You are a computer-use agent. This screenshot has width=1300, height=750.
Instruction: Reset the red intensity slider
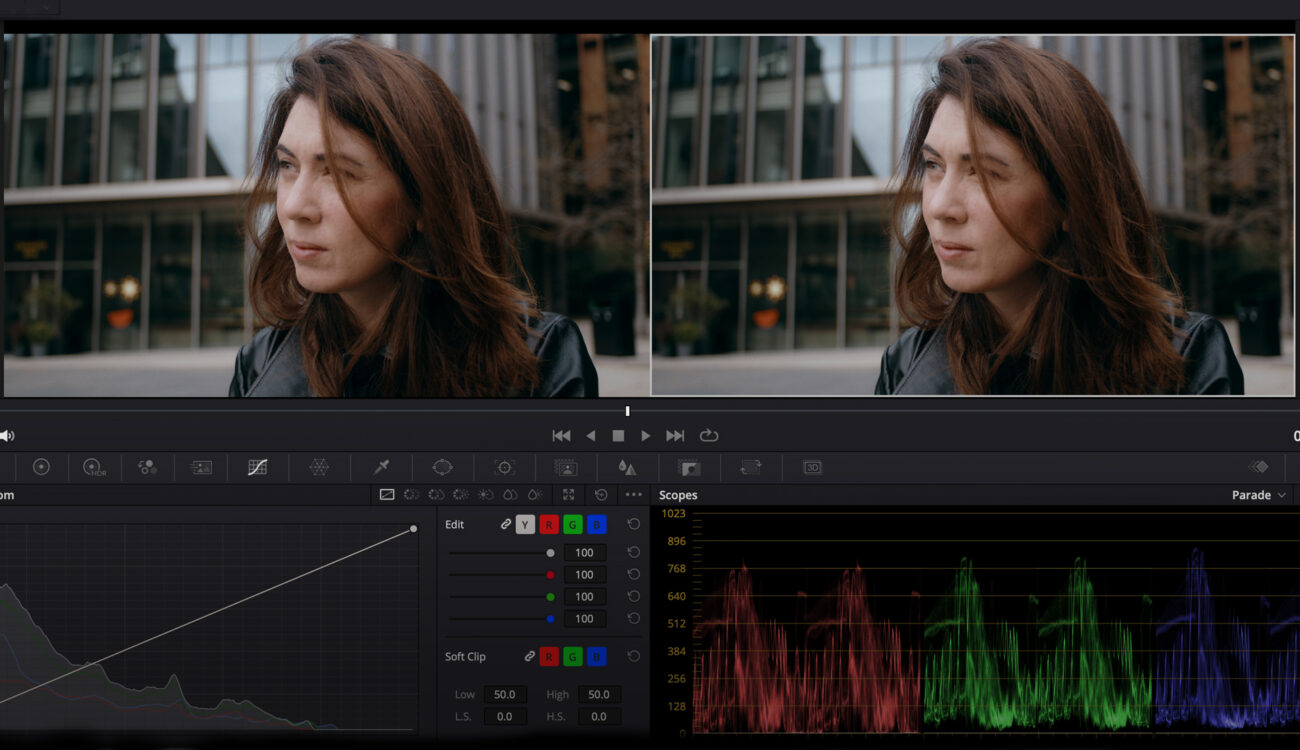click(x=633, y=574)
